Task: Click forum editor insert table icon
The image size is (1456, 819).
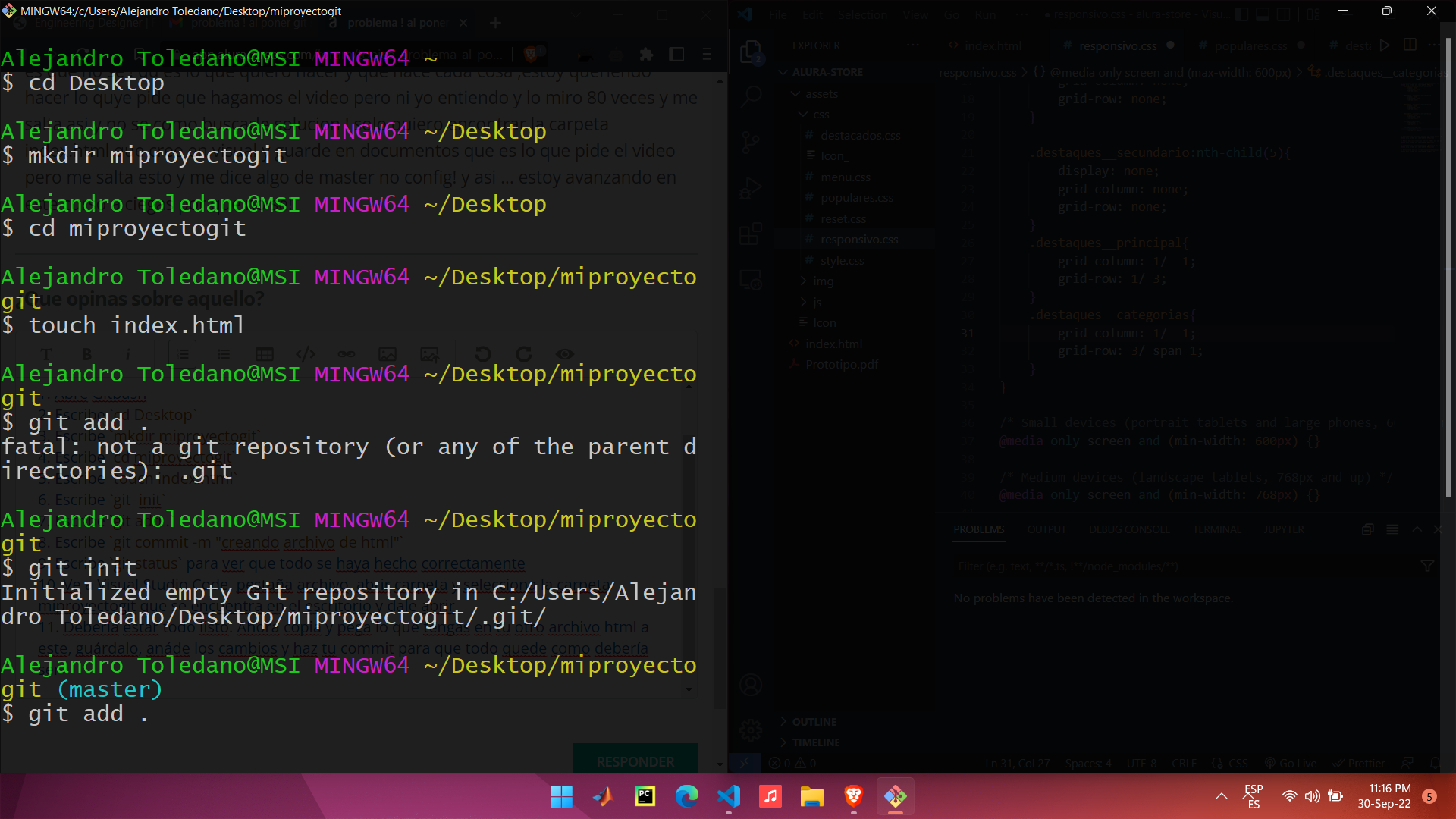Action: (x=264, y=354)
